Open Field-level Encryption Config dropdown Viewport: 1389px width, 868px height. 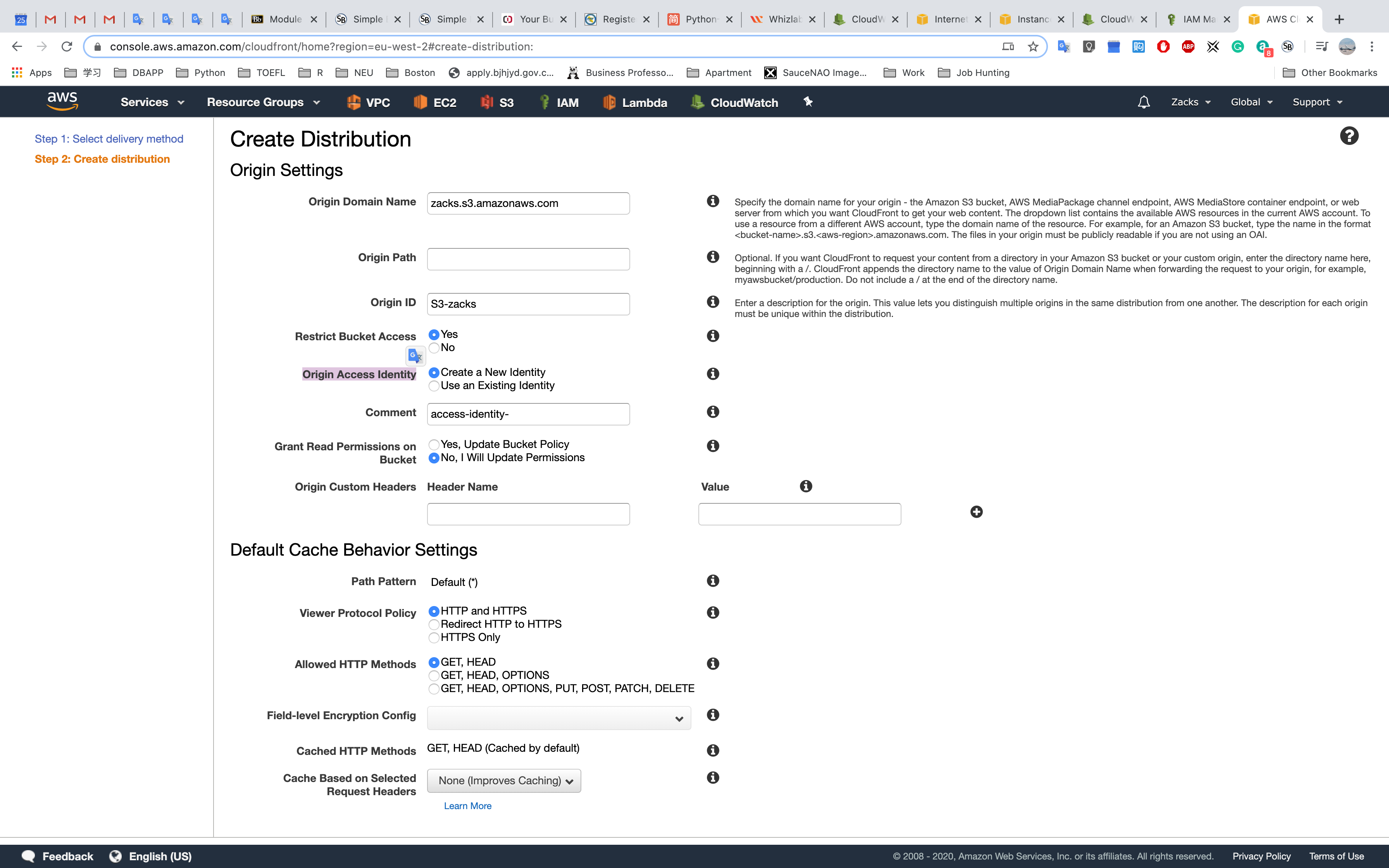(558, 718)
